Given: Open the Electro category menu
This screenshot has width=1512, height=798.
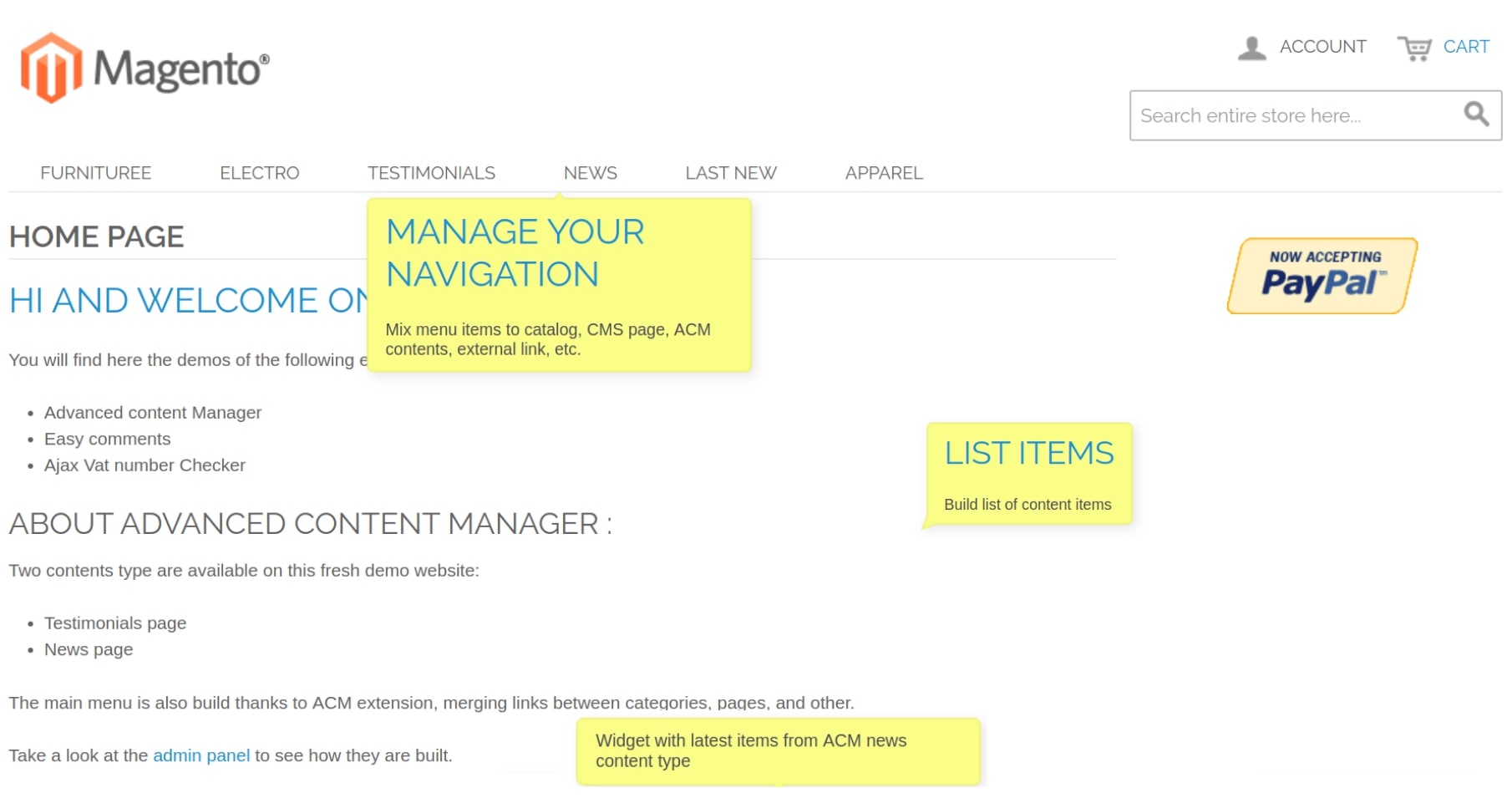Looking at the screenshot, I should coord(259,173).
